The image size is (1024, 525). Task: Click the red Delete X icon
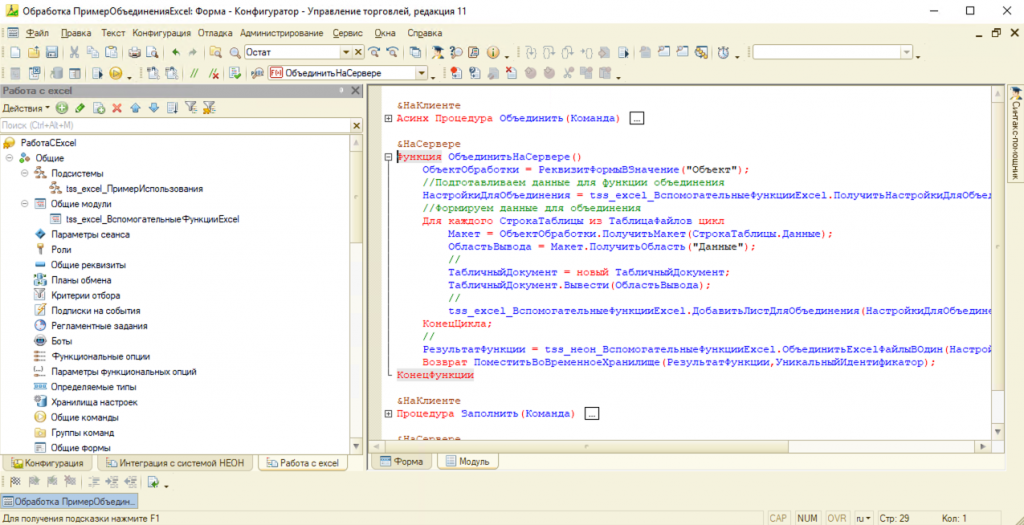click(x=117, y=108)
